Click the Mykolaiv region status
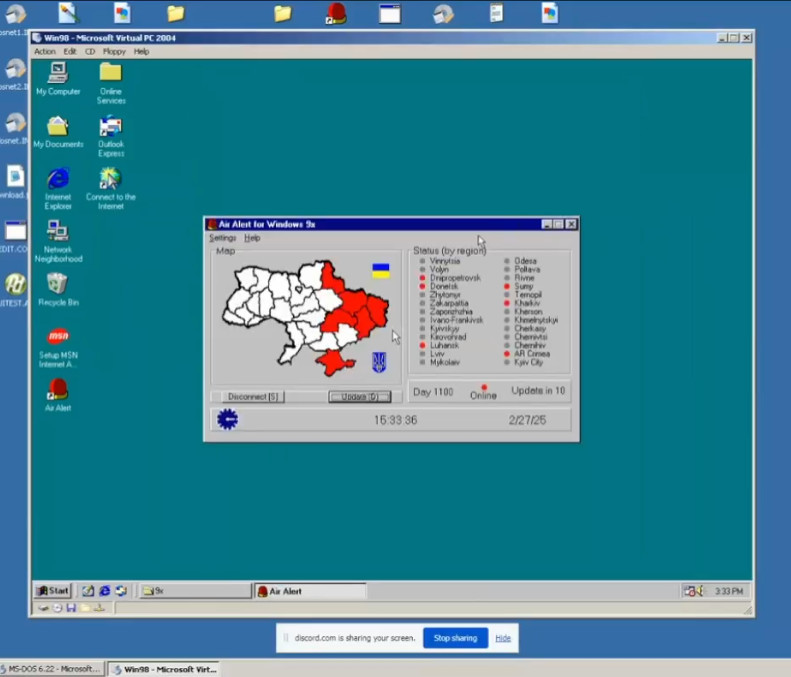Screen dimensions: 791x677 (x=439, y=362)
